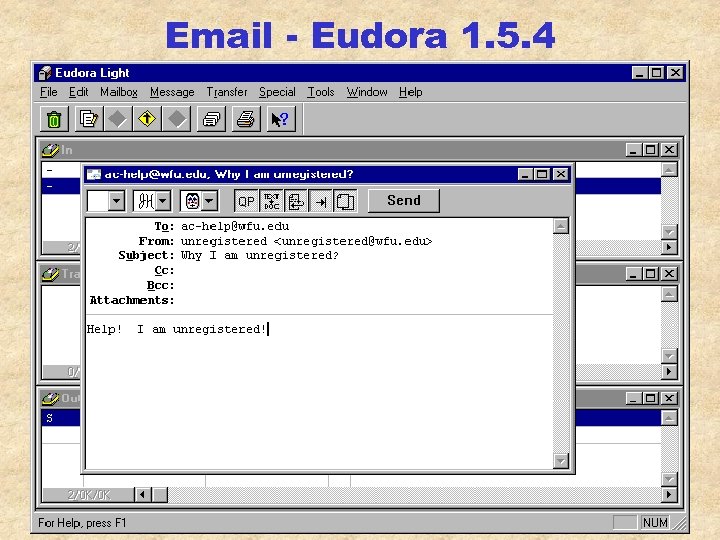Click the NUM indicator in status bar

[655, 523]
